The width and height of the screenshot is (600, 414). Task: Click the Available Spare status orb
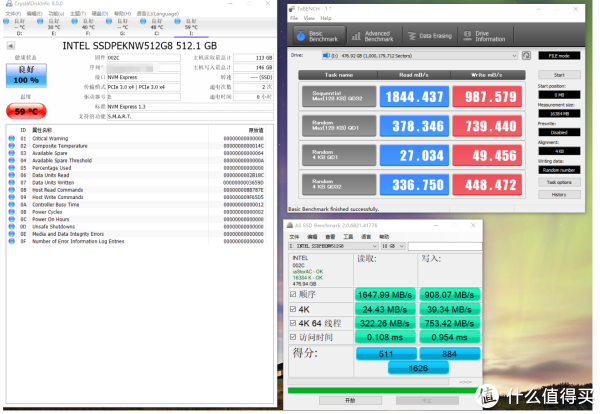click(x=11, y=153)
